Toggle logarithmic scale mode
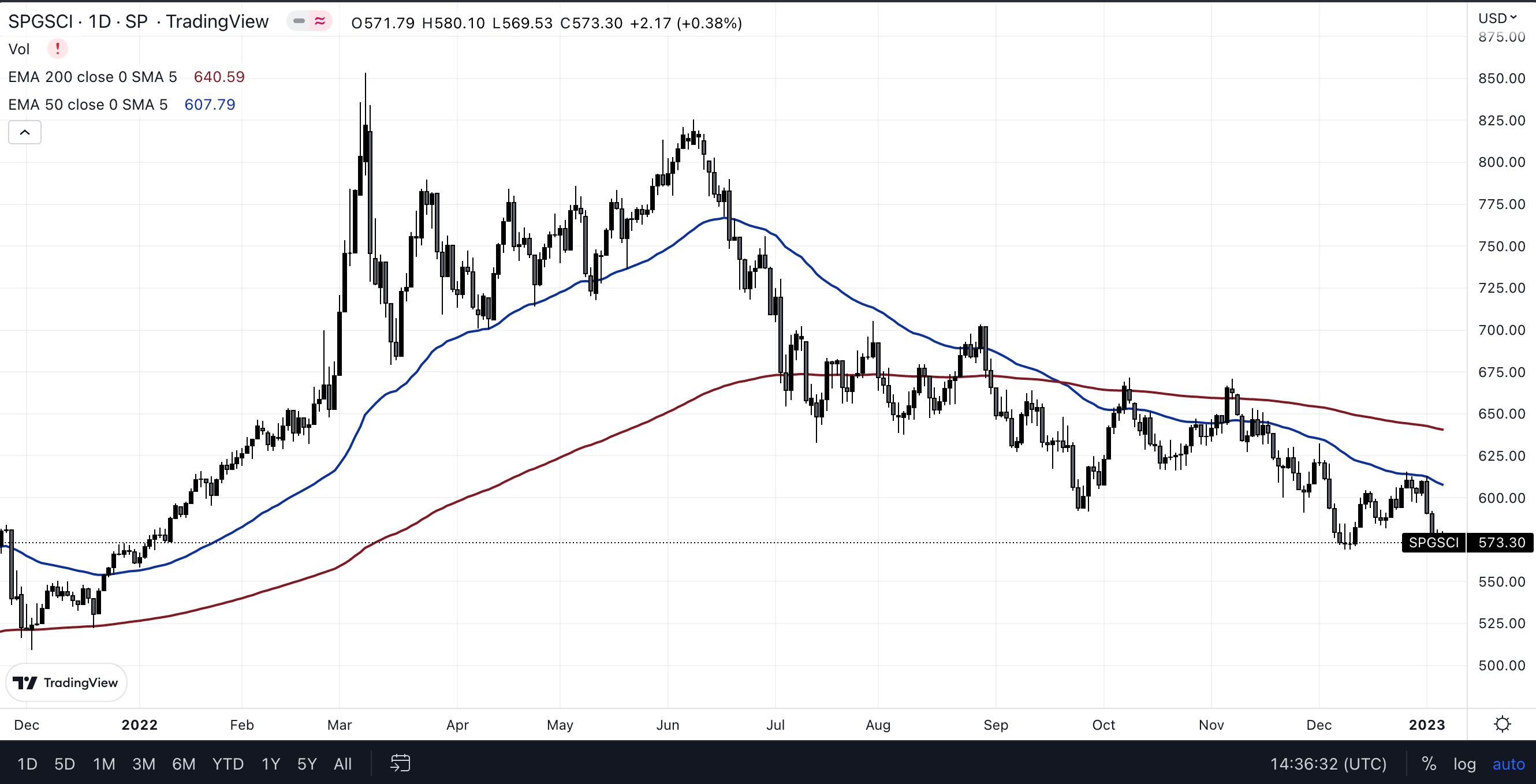Viewport: 1536px width, 784px height. [x=1464, y=764]
